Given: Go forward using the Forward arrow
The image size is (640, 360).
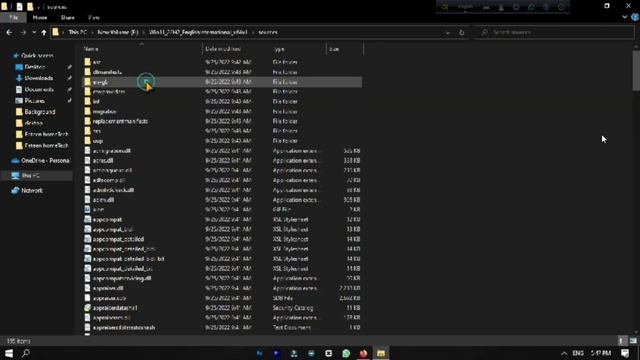Looking at the screenshot, I should 23,32.
